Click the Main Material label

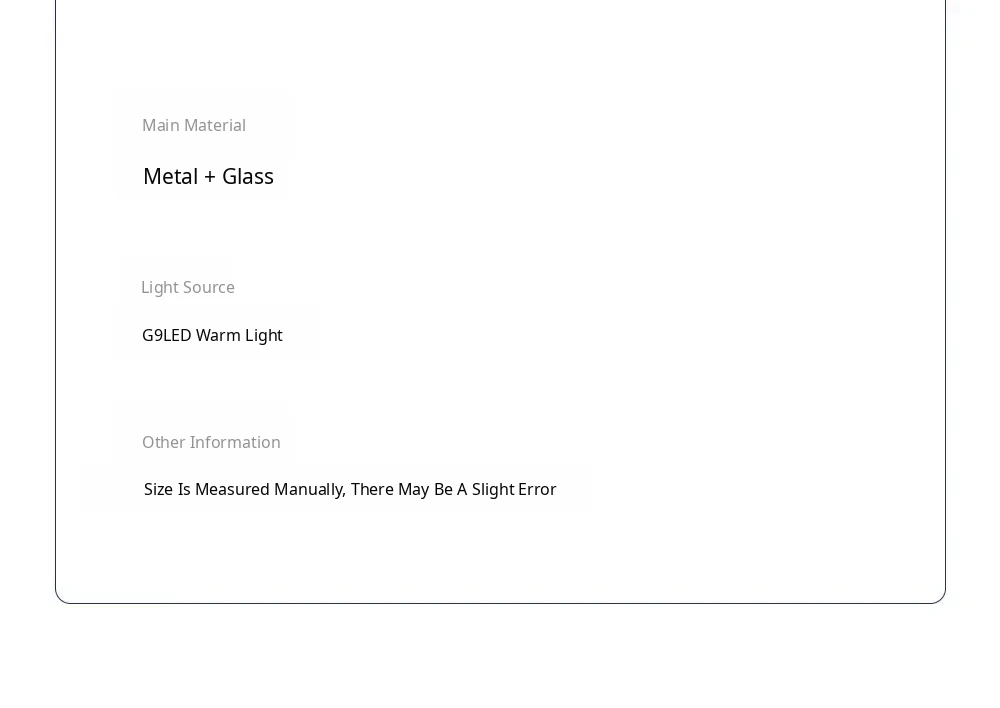(194, 125)
